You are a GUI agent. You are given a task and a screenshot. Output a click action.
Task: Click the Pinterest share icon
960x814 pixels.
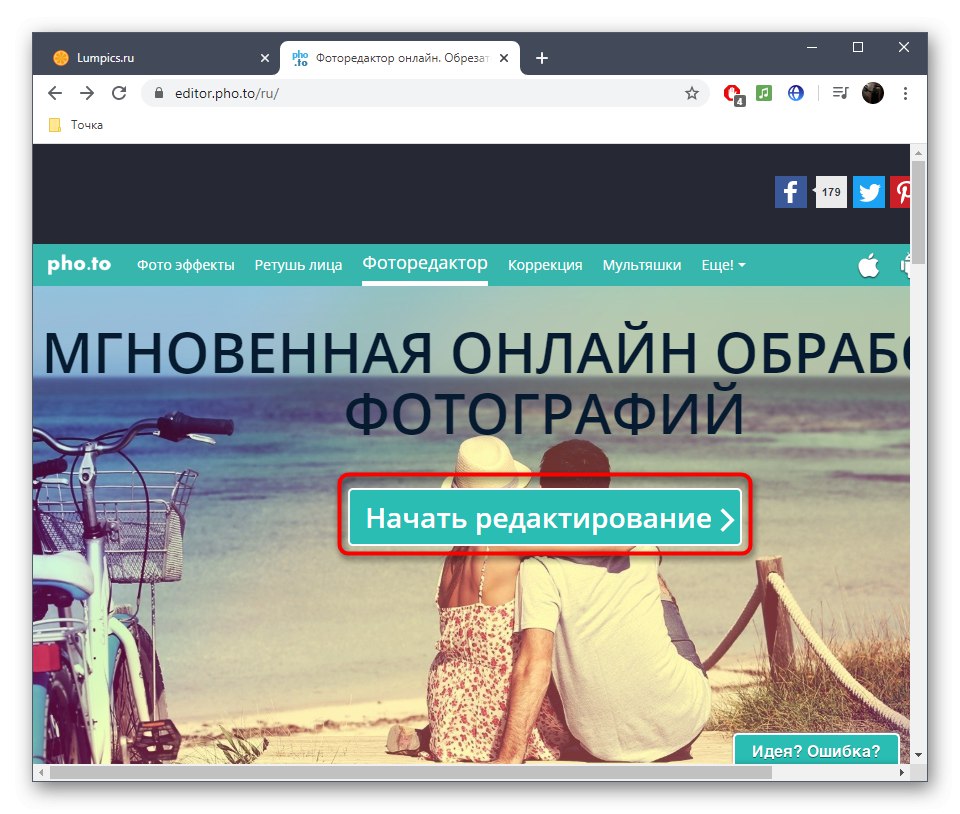point(903,191)
